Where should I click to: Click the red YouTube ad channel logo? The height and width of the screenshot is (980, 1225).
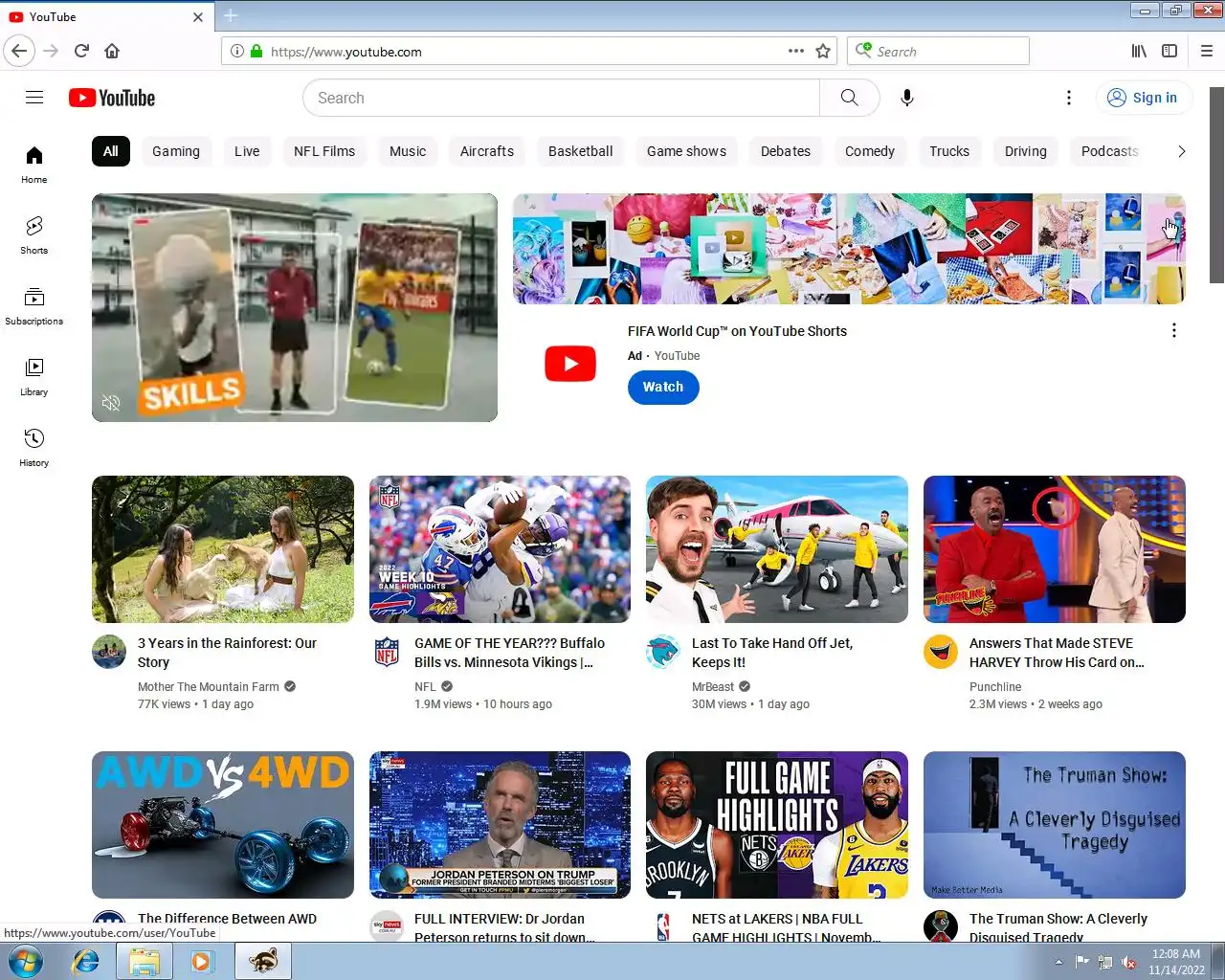570,364
